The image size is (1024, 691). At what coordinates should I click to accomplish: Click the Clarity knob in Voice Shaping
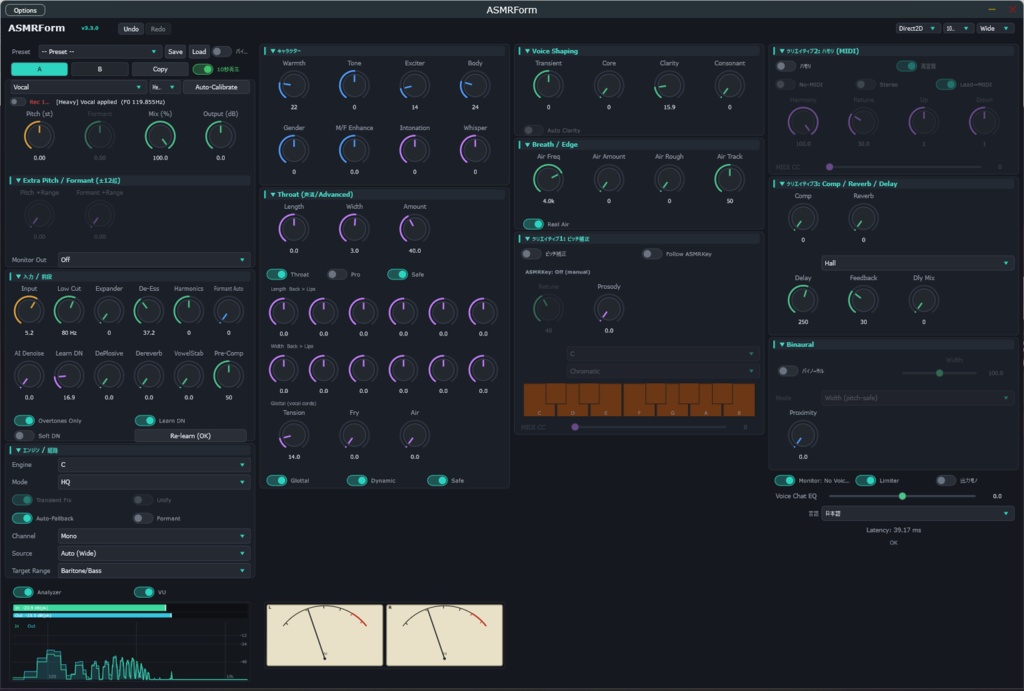(669, 86)
